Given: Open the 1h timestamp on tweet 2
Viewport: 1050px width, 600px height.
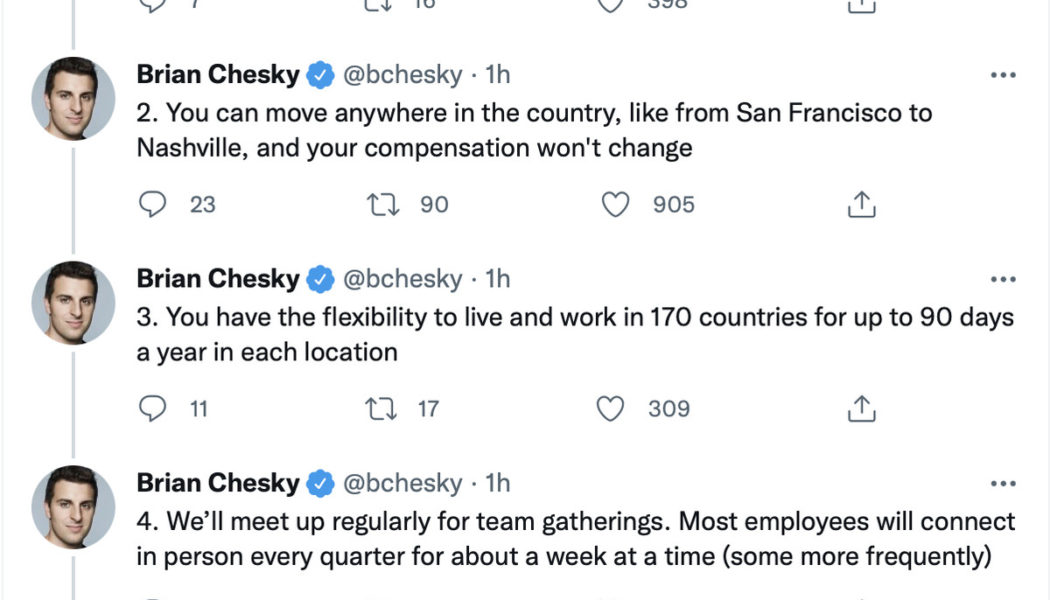Looking at the screenshot, I should (x=497, y=75).
